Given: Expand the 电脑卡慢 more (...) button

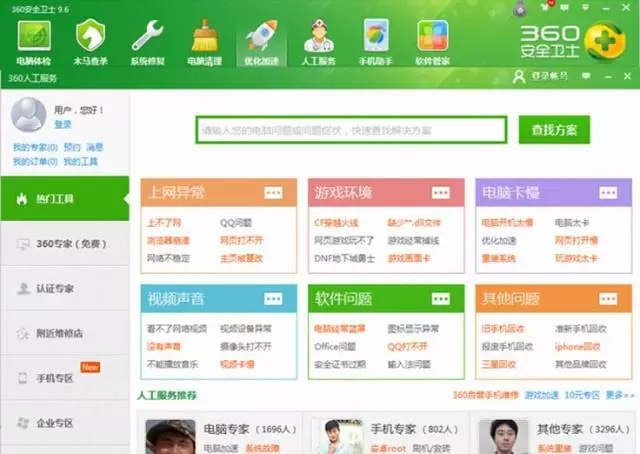Looking at the screenshot, I should click(608, 192).
